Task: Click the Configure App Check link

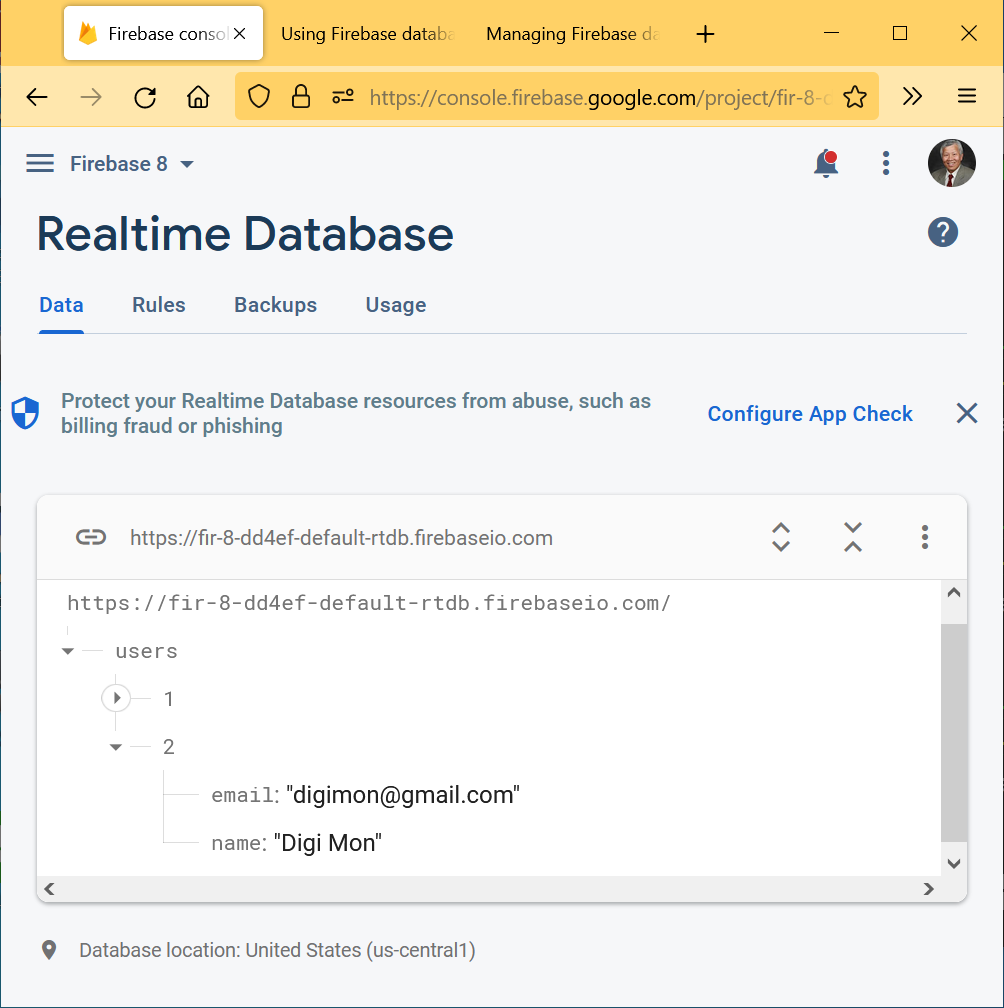Action: 810,414
